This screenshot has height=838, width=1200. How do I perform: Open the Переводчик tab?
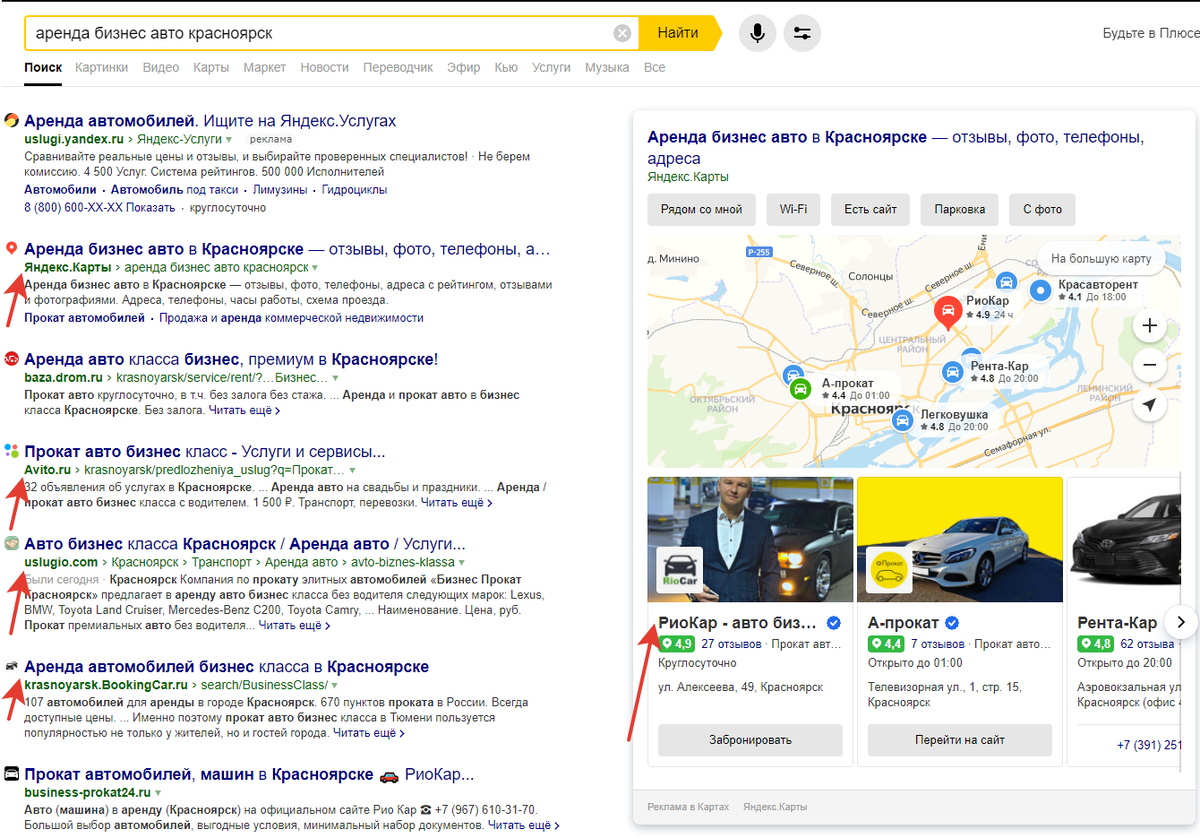(398, 67)
